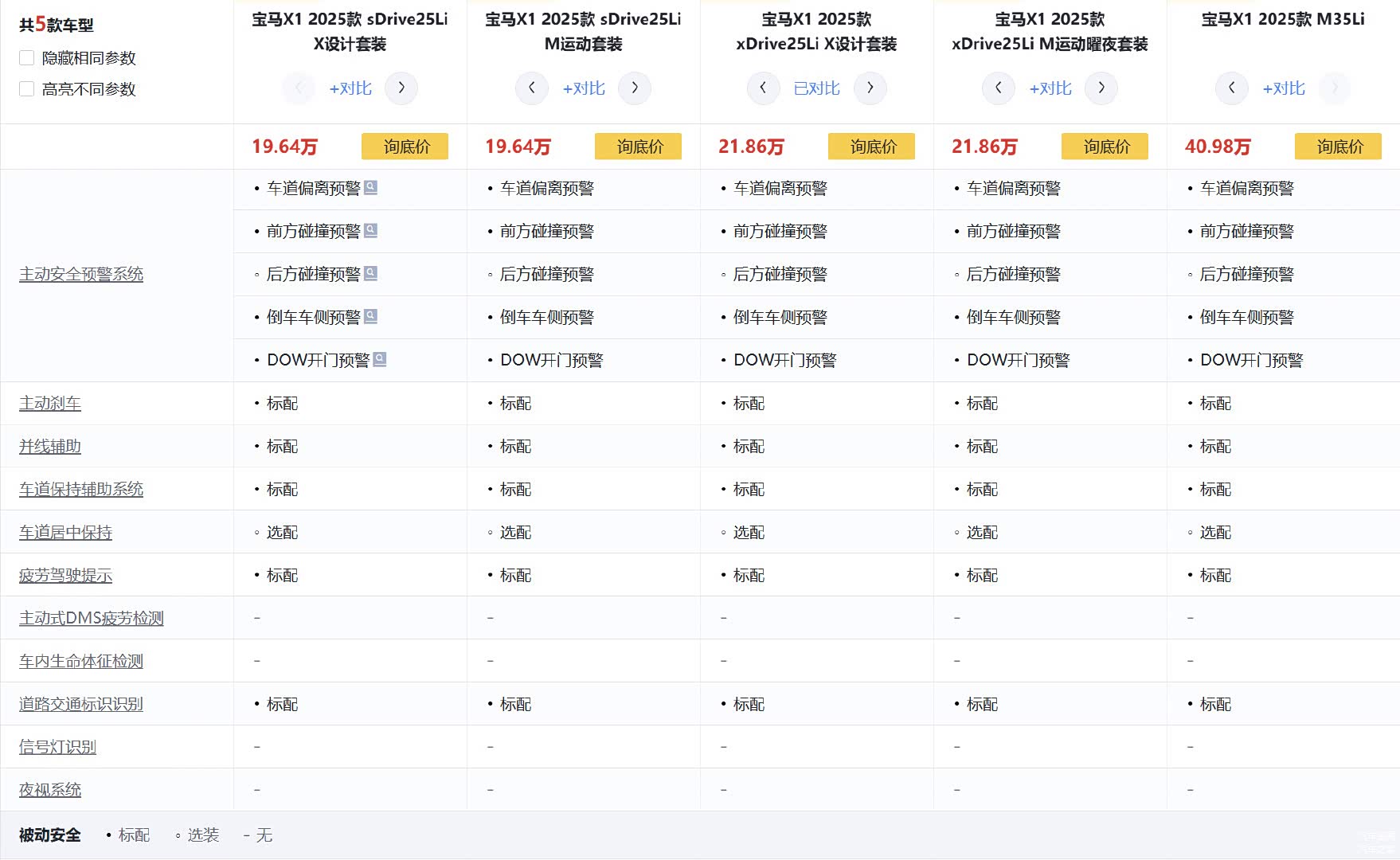Viewport: 1400px width, 860px height.
Task: Toggle 高亮不同参数 checkbox
Action: 27,89
